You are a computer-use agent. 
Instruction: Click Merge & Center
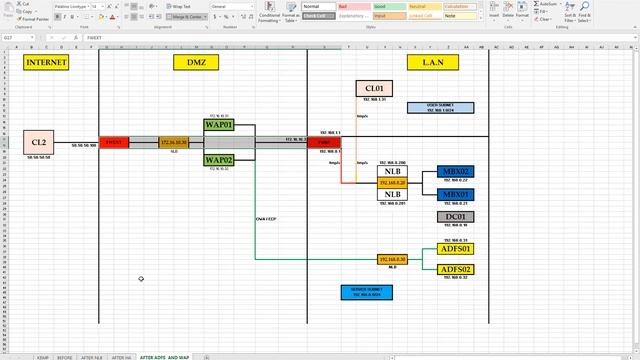pyautogui.click(x=184, y=17)
